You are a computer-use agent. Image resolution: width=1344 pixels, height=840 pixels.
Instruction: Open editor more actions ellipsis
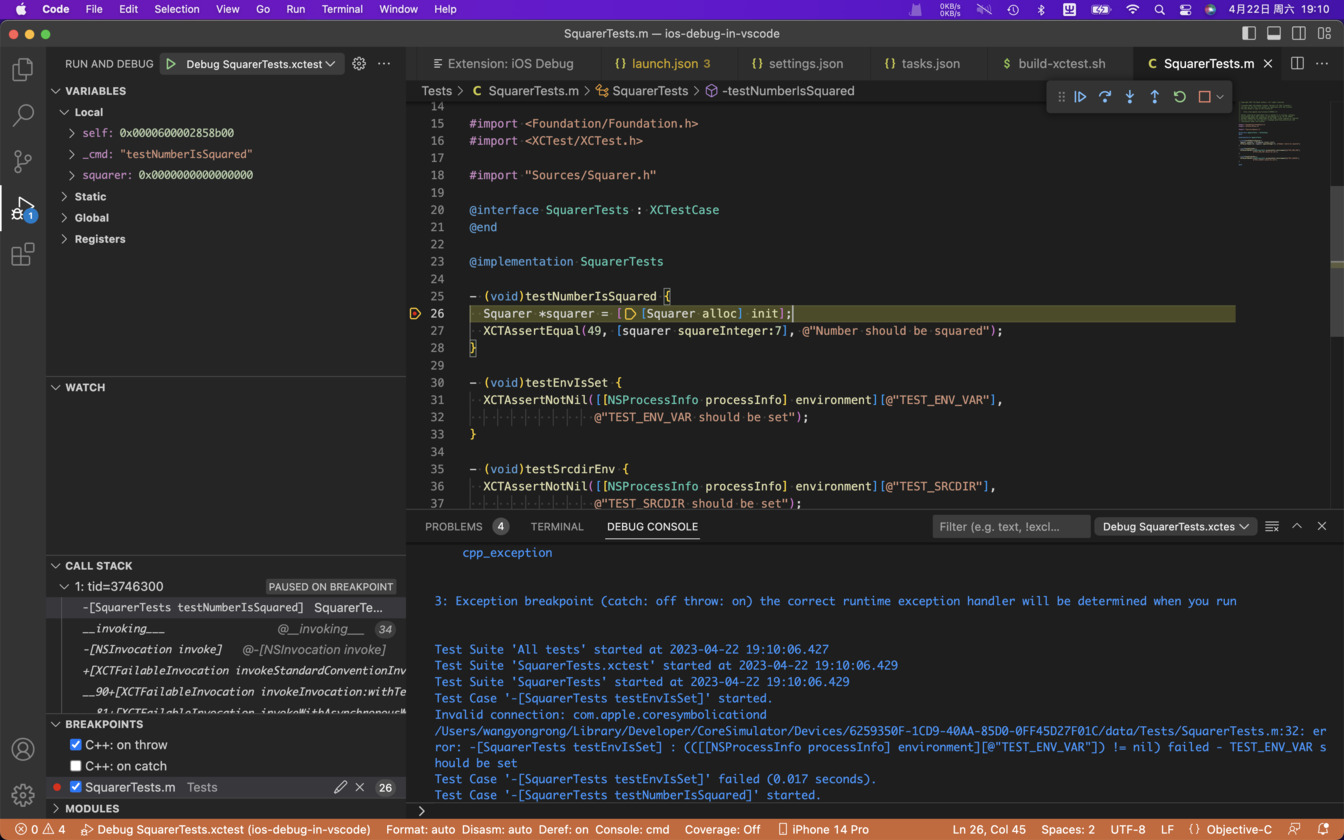1324,63
